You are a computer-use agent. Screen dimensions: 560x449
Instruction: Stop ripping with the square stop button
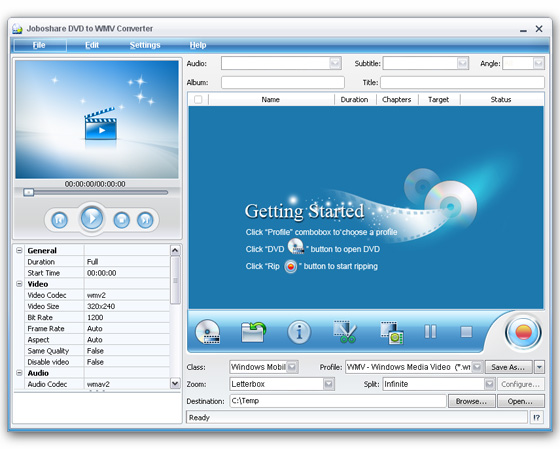point(466,332)
